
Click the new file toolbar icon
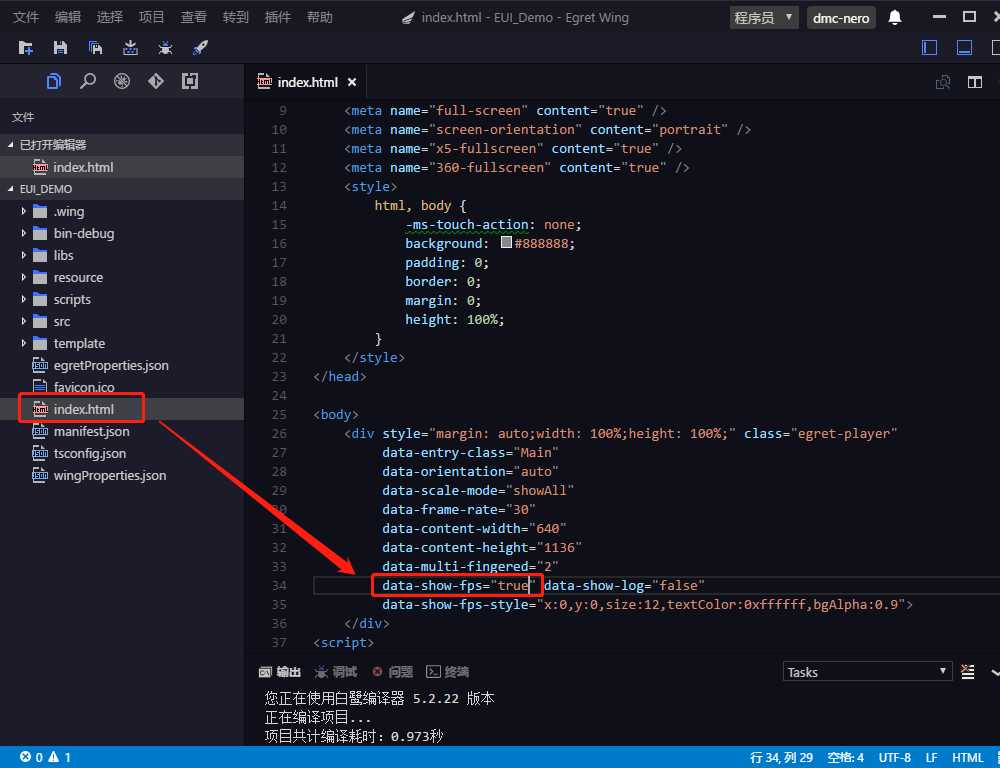tap(26, 47)
